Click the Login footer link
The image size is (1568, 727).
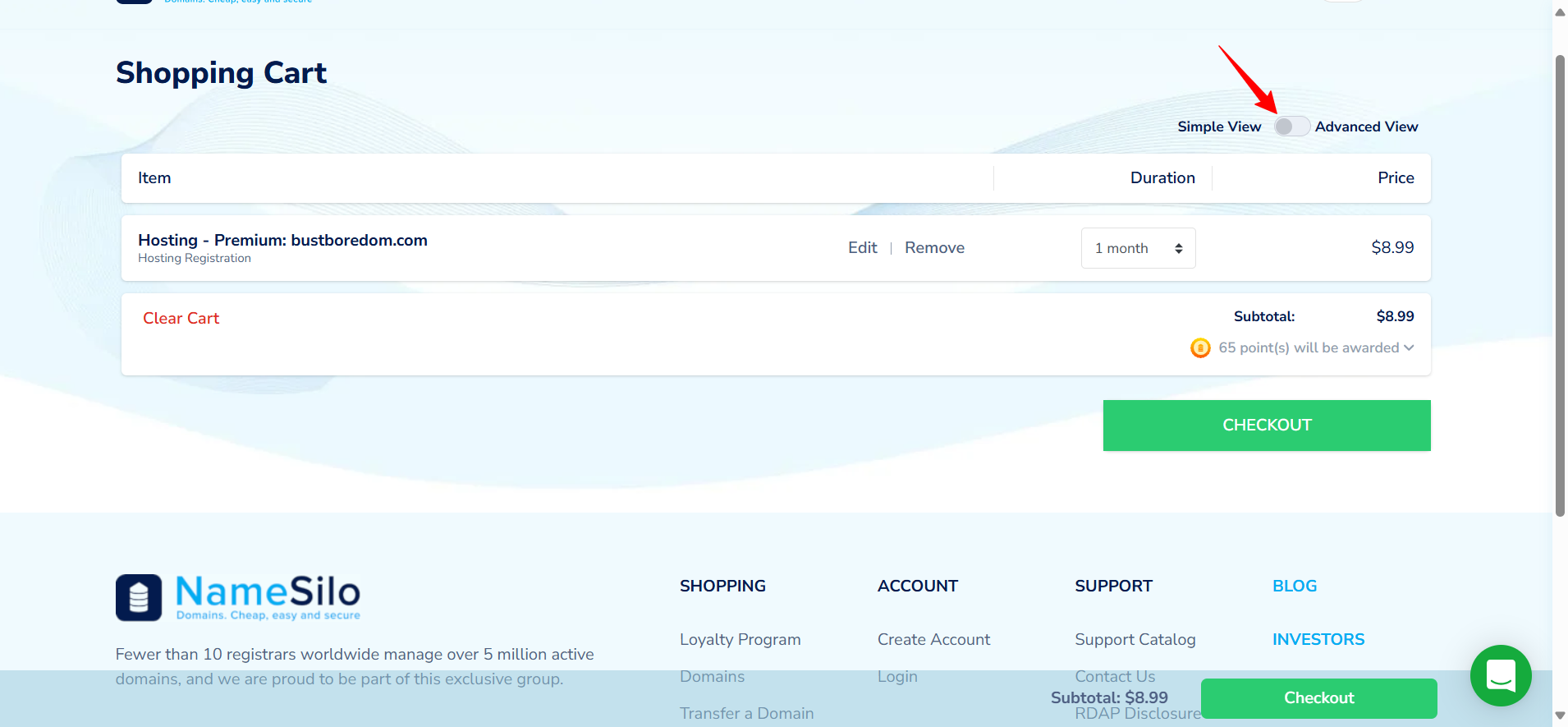click(x=897, y=676)
